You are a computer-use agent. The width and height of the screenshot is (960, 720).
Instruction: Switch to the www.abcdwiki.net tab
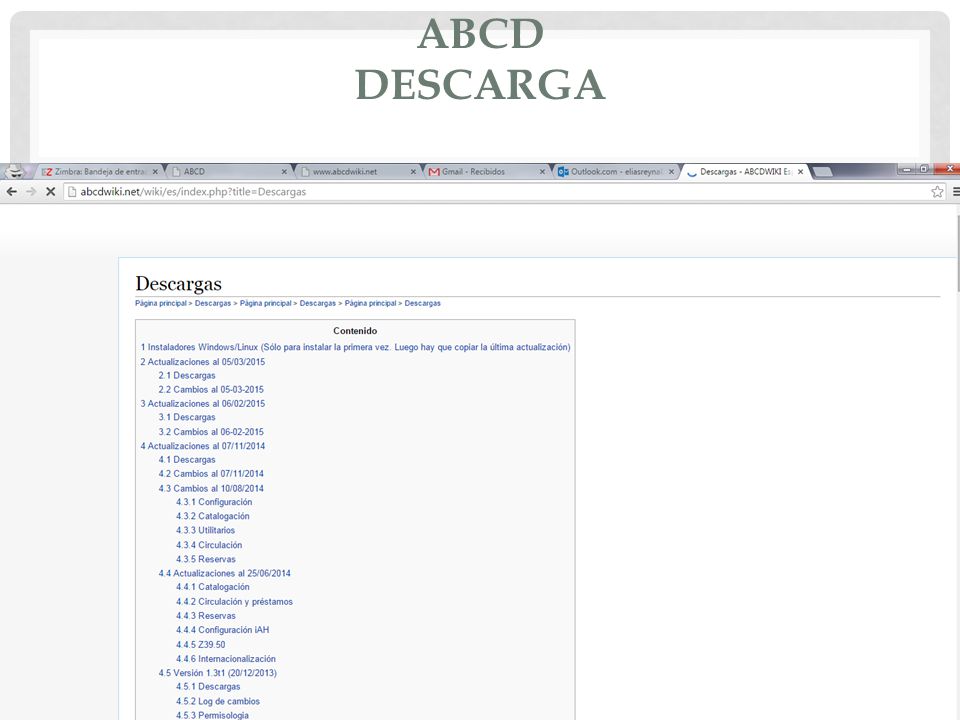(x=358, y=172)
